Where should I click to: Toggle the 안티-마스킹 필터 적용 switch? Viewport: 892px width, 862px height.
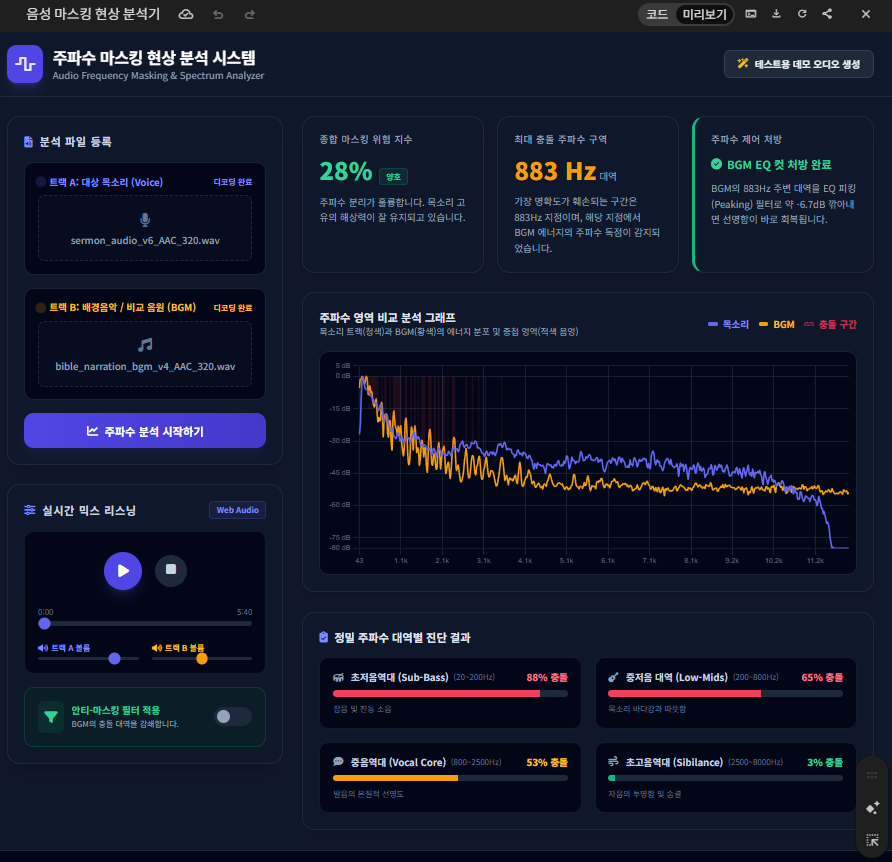233,716
